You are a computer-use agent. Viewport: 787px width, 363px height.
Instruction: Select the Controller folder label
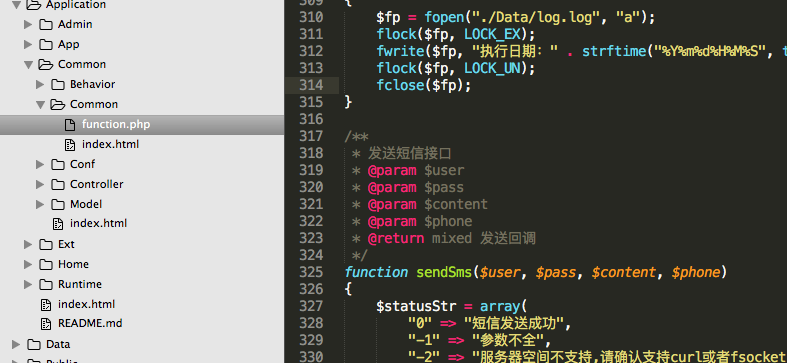point(96,184)
